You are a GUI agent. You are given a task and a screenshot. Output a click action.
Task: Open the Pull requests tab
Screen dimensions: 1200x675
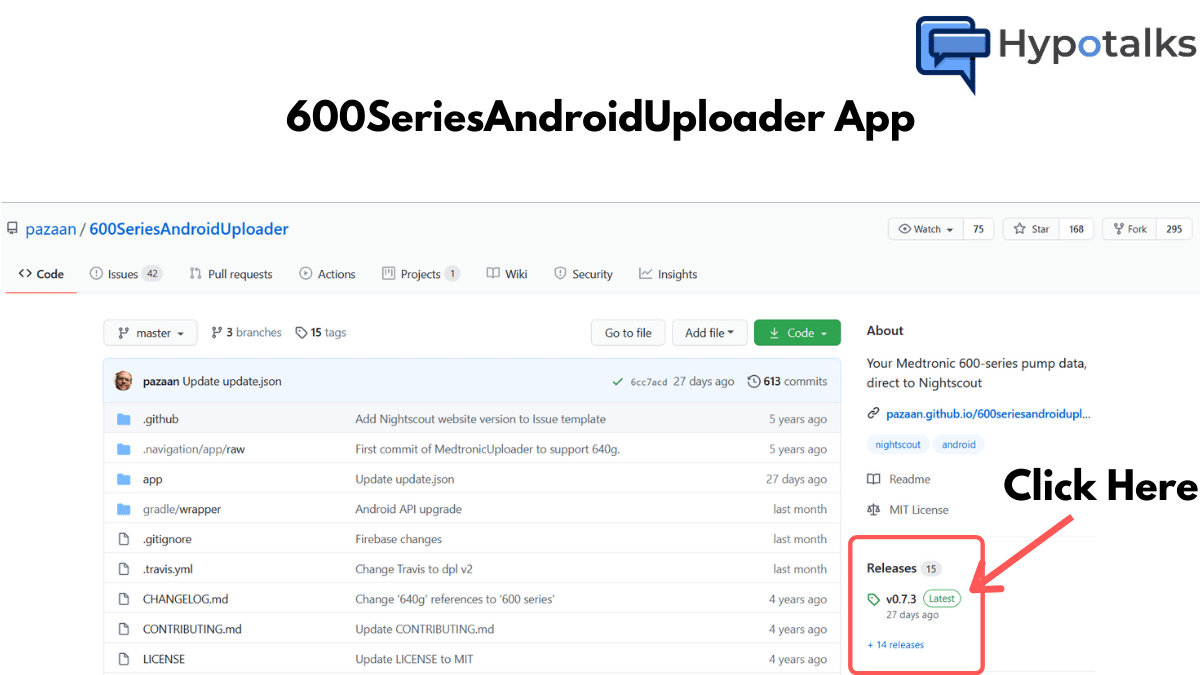coord(231,274)
